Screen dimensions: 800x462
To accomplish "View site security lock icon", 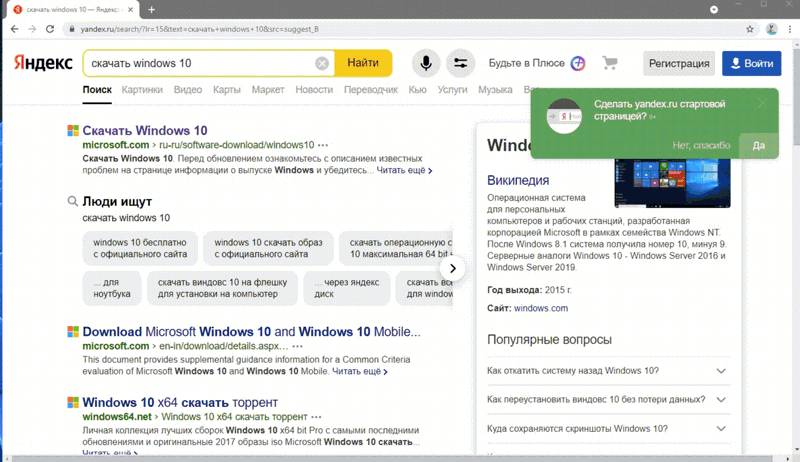I will point(72,29).
